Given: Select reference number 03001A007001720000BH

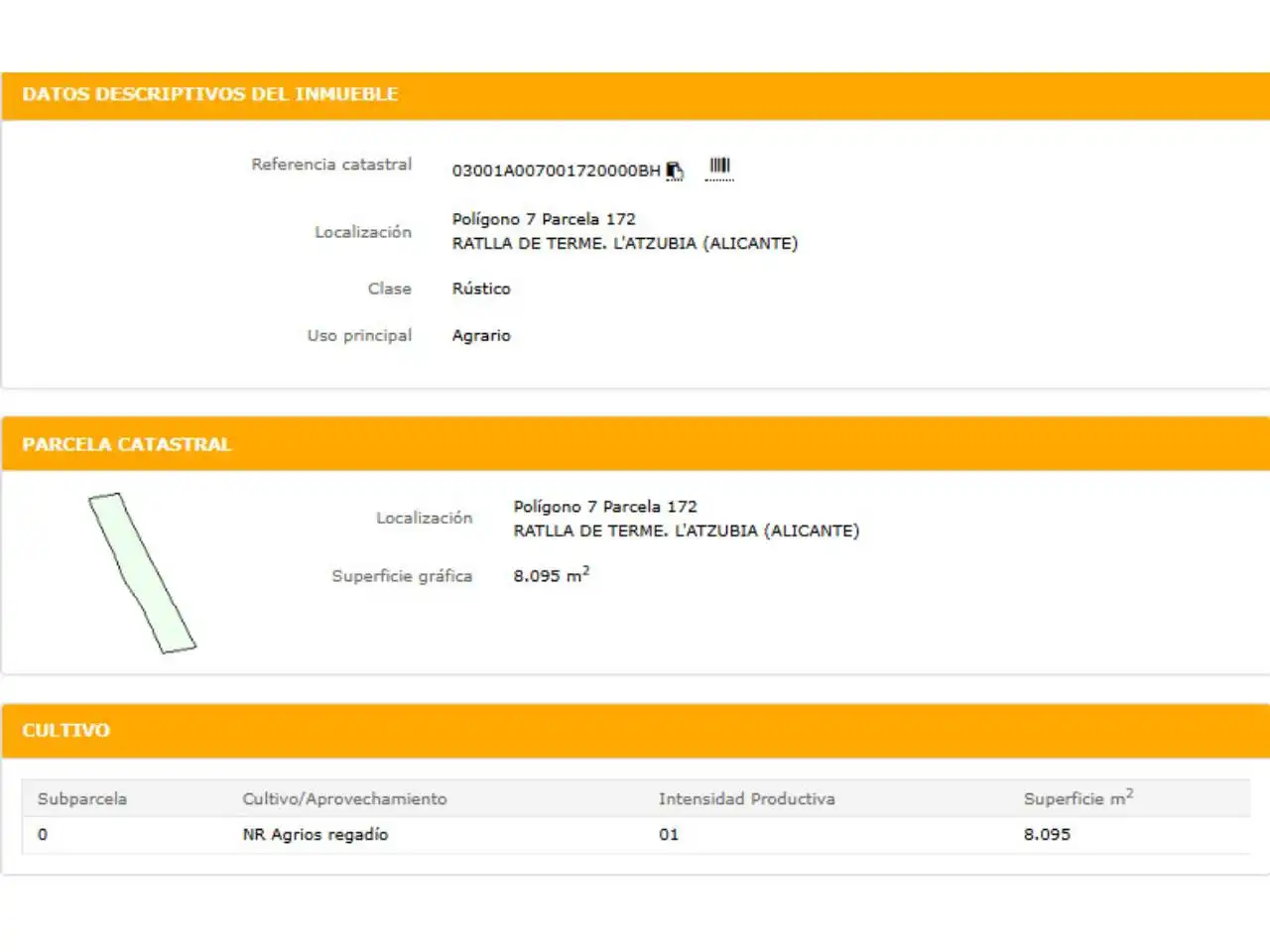Looking at the screenshot, I should [556, 171].
